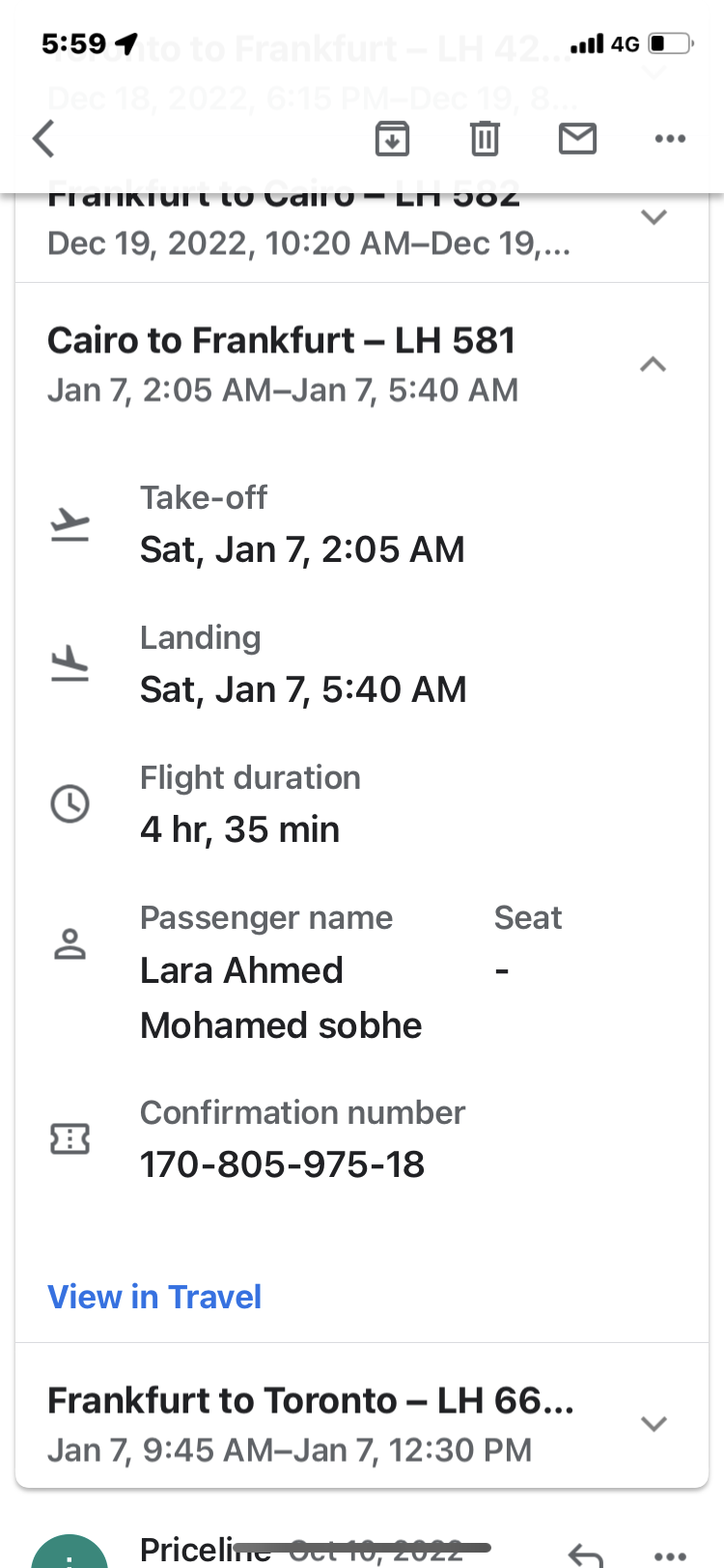Collapse the Cairo to Frankfurt LH 581 section

pos(654,364)
